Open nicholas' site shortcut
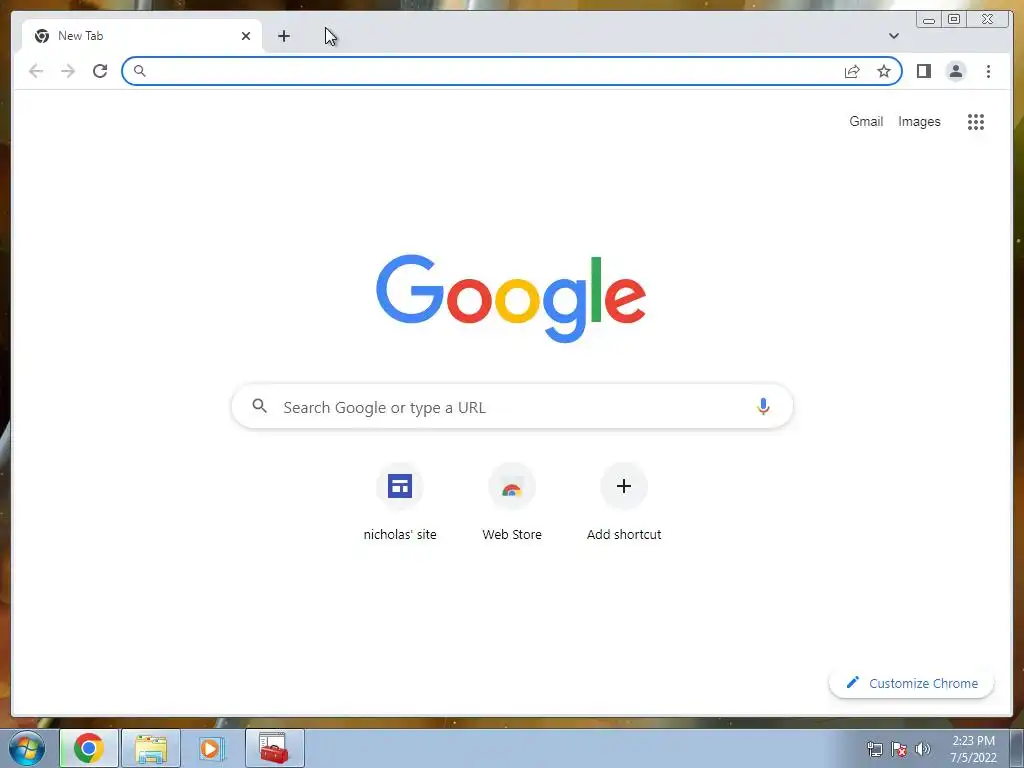Viewport: 1024px width, 768px height. tap(400, 503)
